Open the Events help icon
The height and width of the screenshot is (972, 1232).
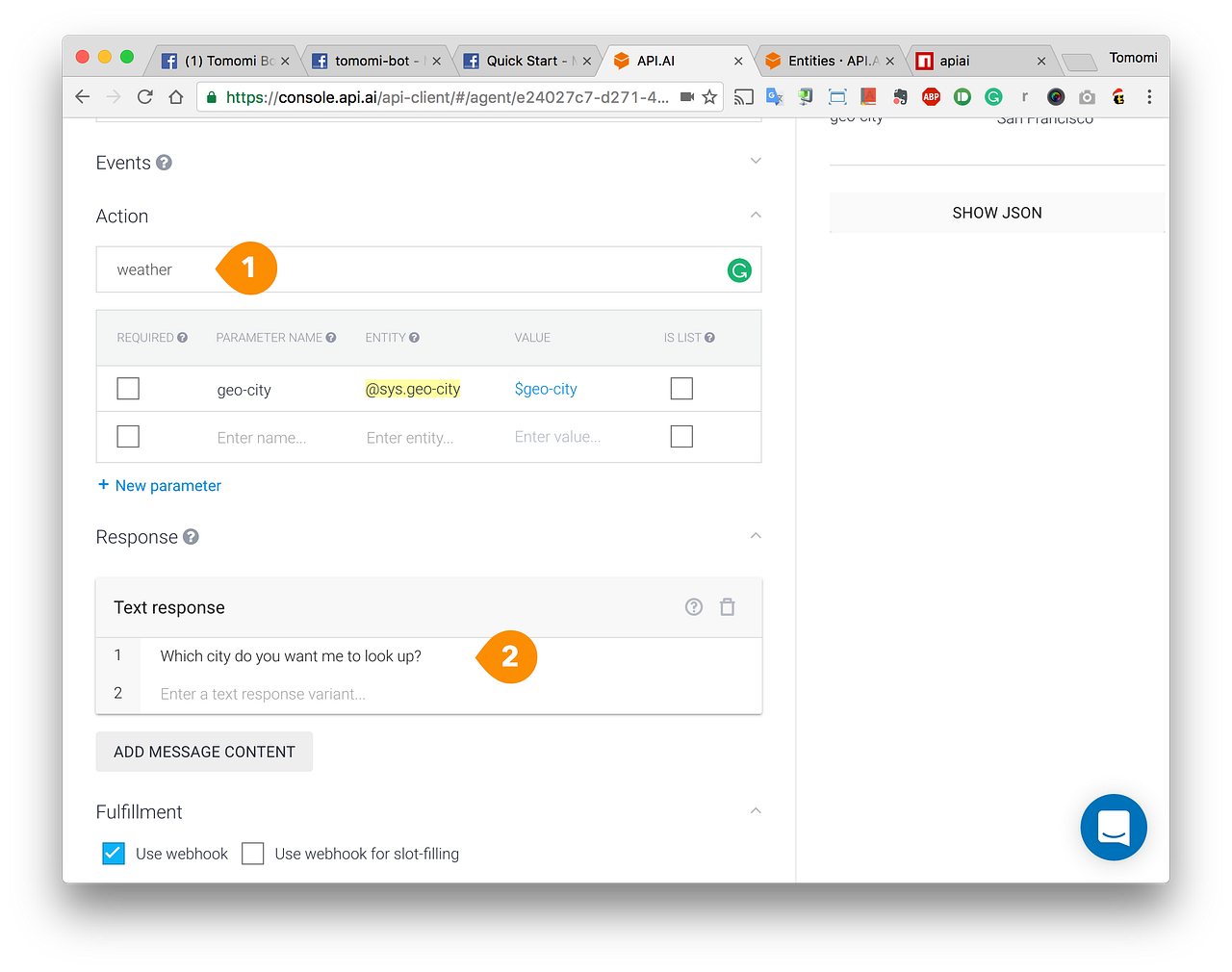point(164,162)
